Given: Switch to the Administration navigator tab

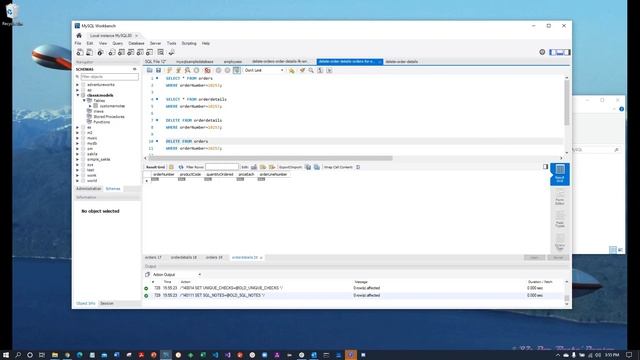Looking at the screenshot, I should pos(89,189).
